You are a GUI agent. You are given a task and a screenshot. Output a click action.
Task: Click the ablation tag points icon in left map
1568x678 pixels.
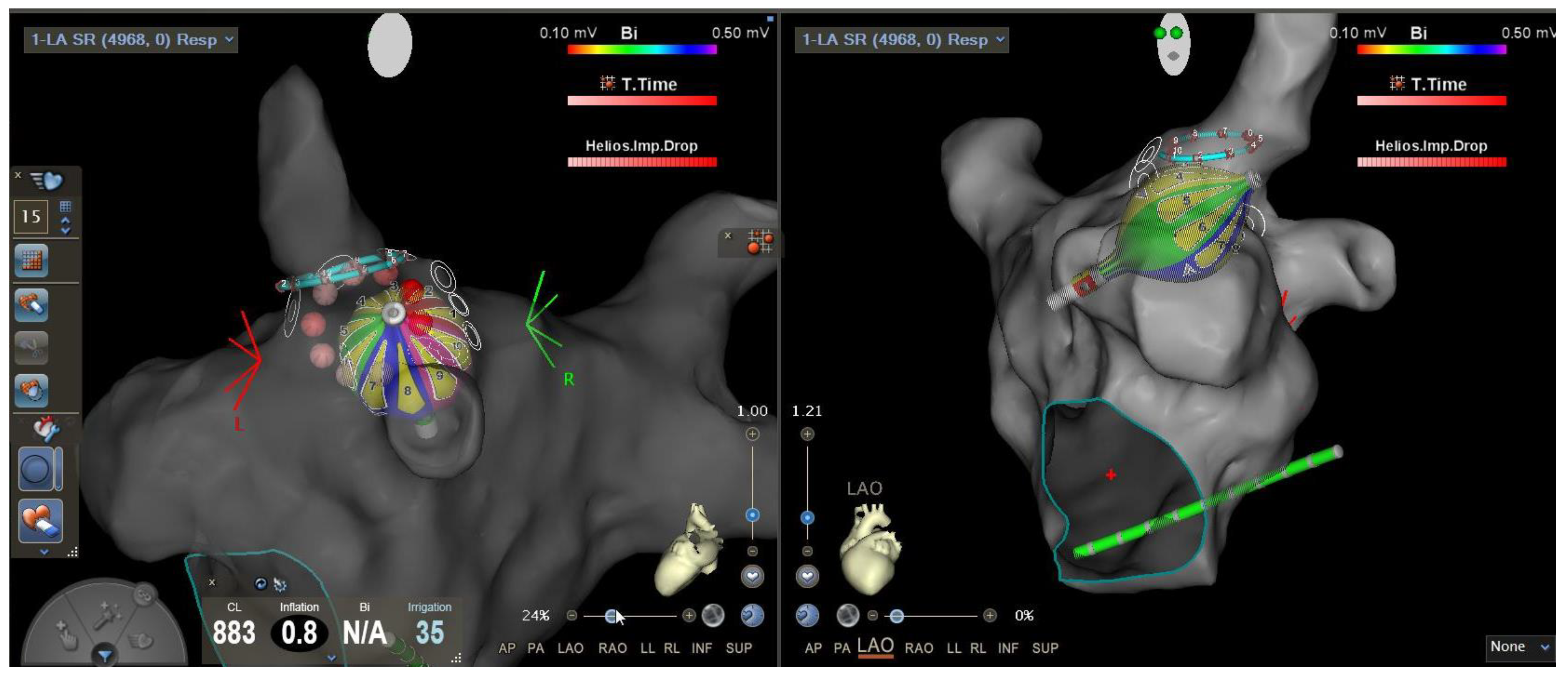coord(760,242)
